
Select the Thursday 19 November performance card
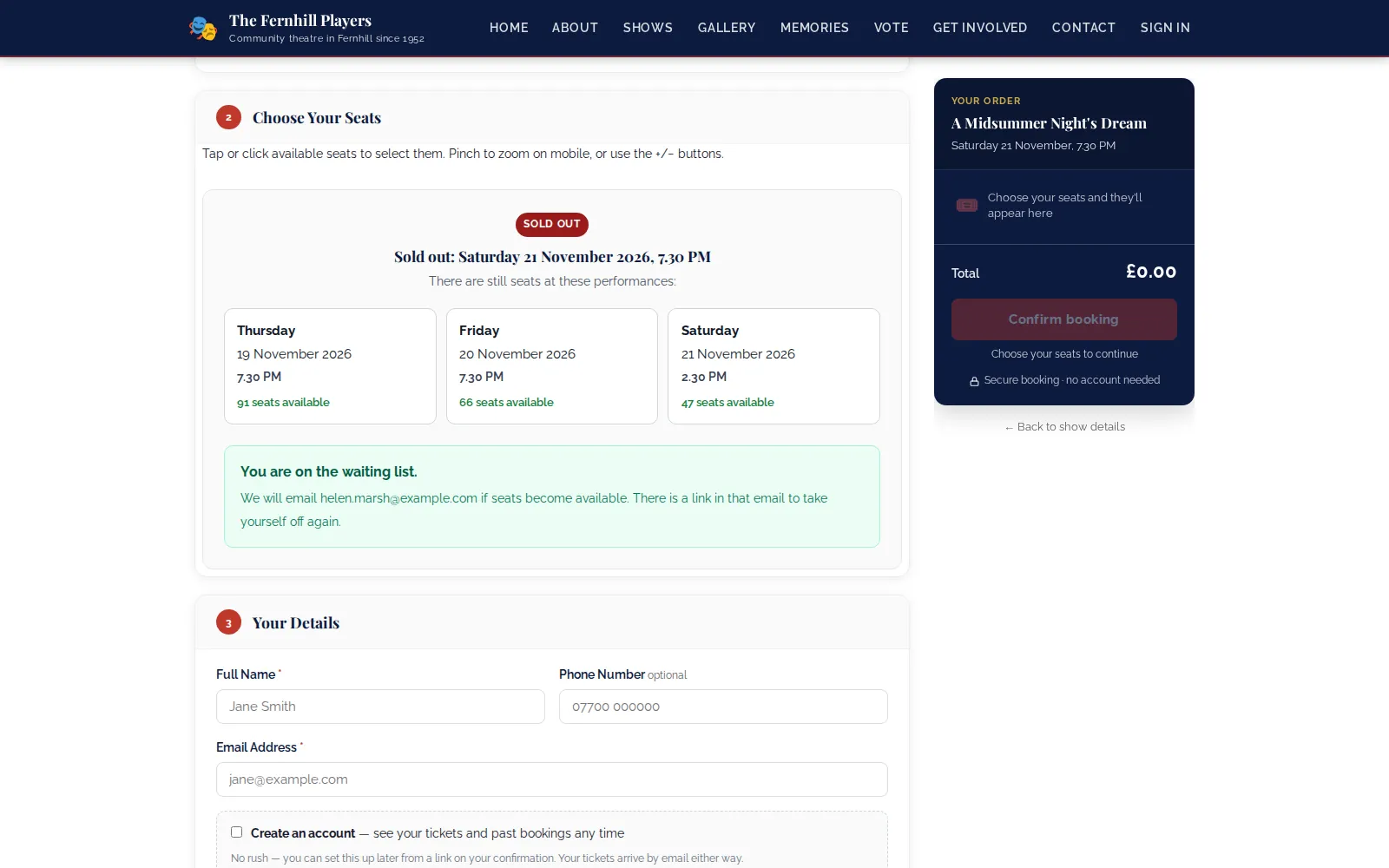coord(330,366)
